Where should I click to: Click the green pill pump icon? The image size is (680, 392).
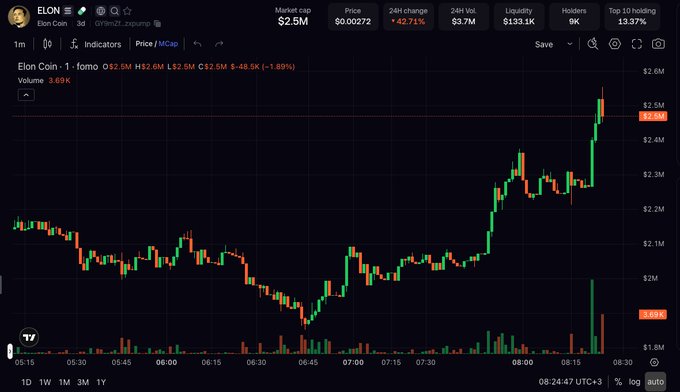82,11
